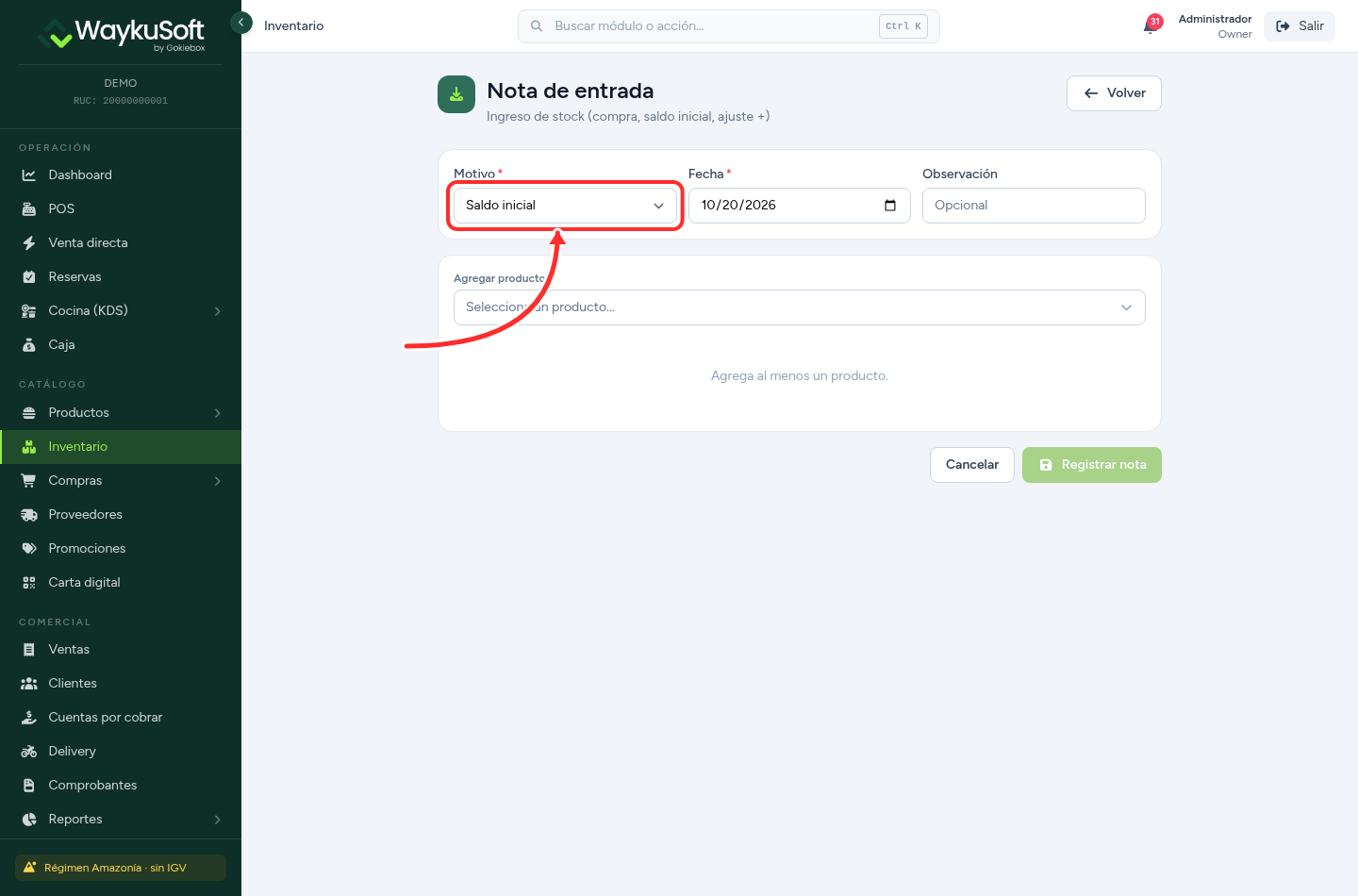Image resolution: width=1358 pixels, height=896 pixels.
Task: Focus the Observación optional input field
Action: click(x=1034, y=206)
